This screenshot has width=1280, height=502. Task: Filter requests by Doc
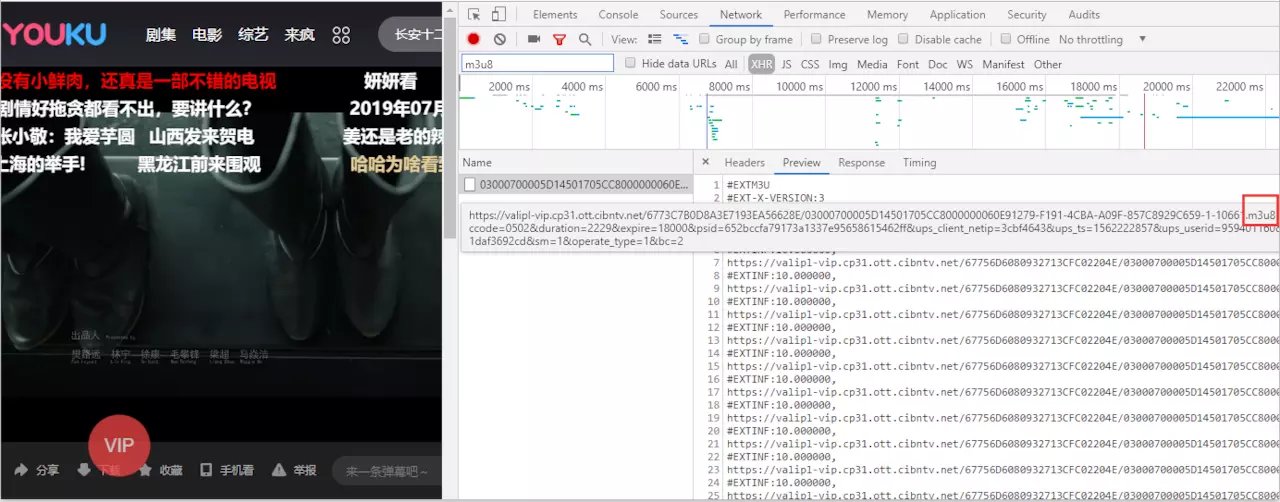pyautogui.click(x=938, y=64)
